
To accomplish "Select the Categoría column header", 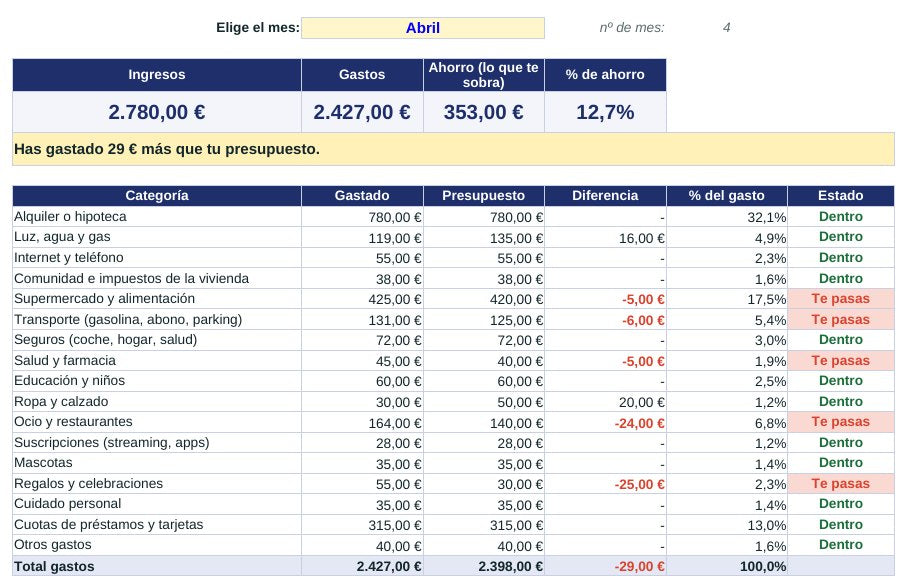I will point(157,195).
